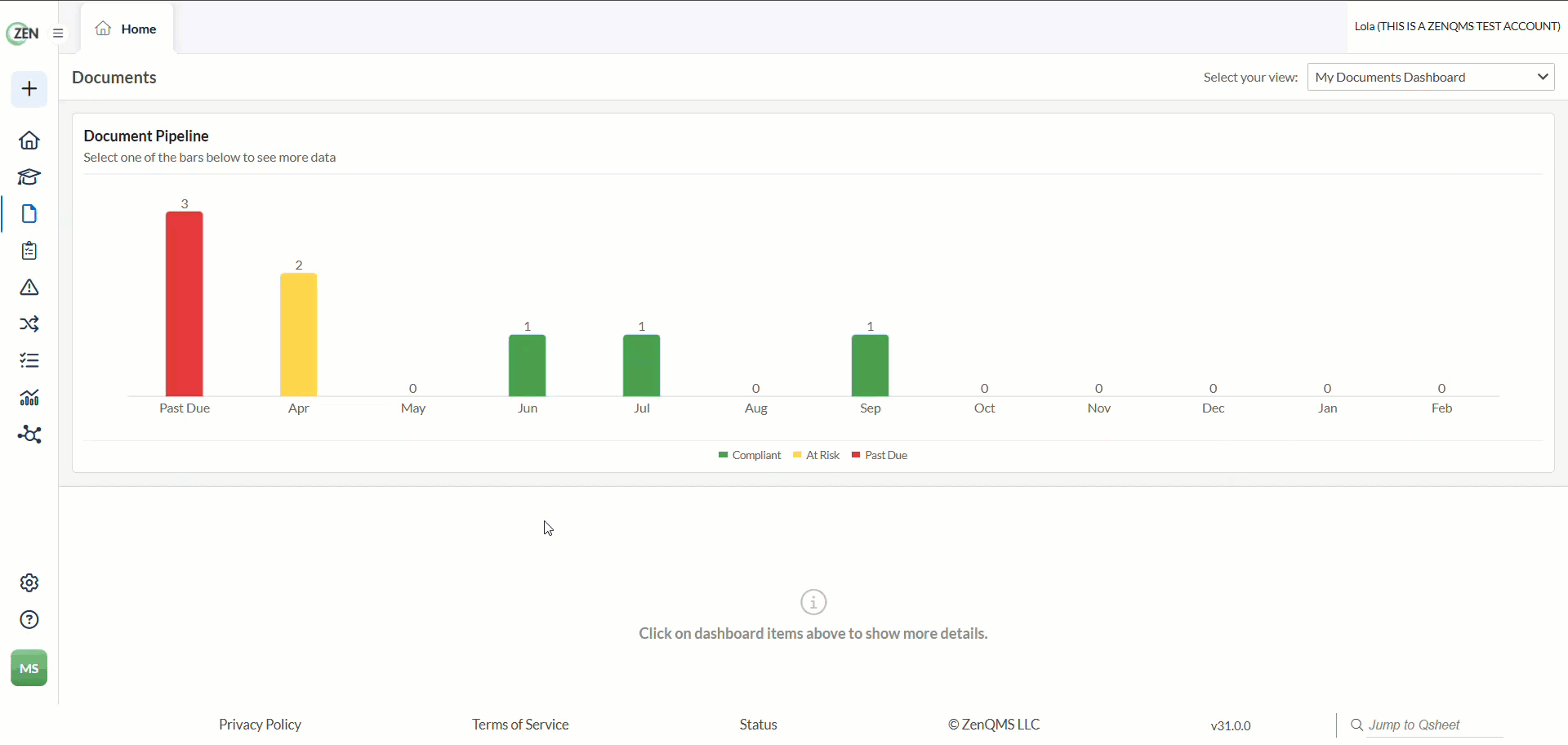The height and width of the screenshot is (745, 1568).
Task: Open the Training graduation cap icon
Action: pyautogui.click(x=29, y=177)
